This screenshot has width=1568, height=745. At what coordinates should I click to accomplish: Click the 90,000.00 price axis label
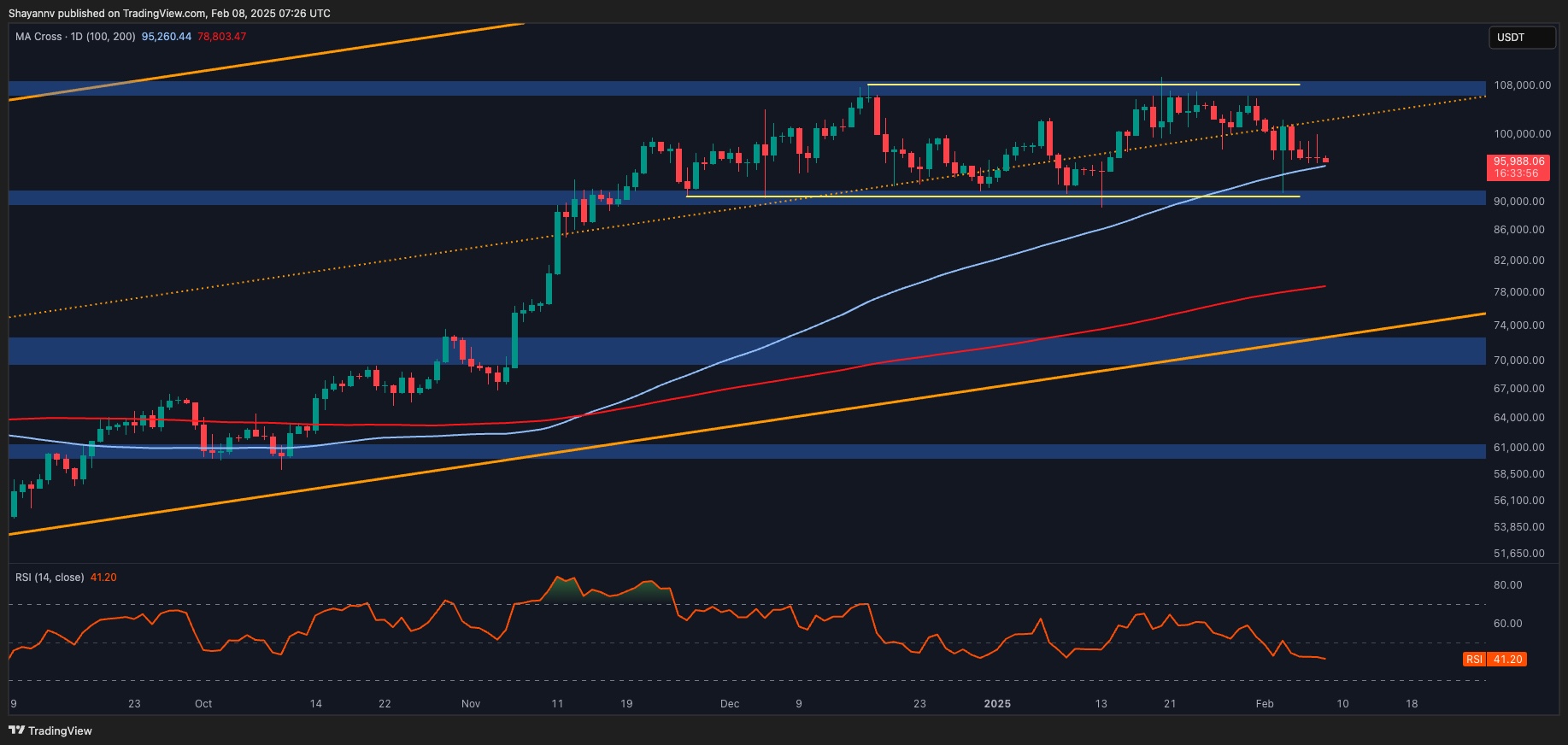click(x=1518, y=202)
